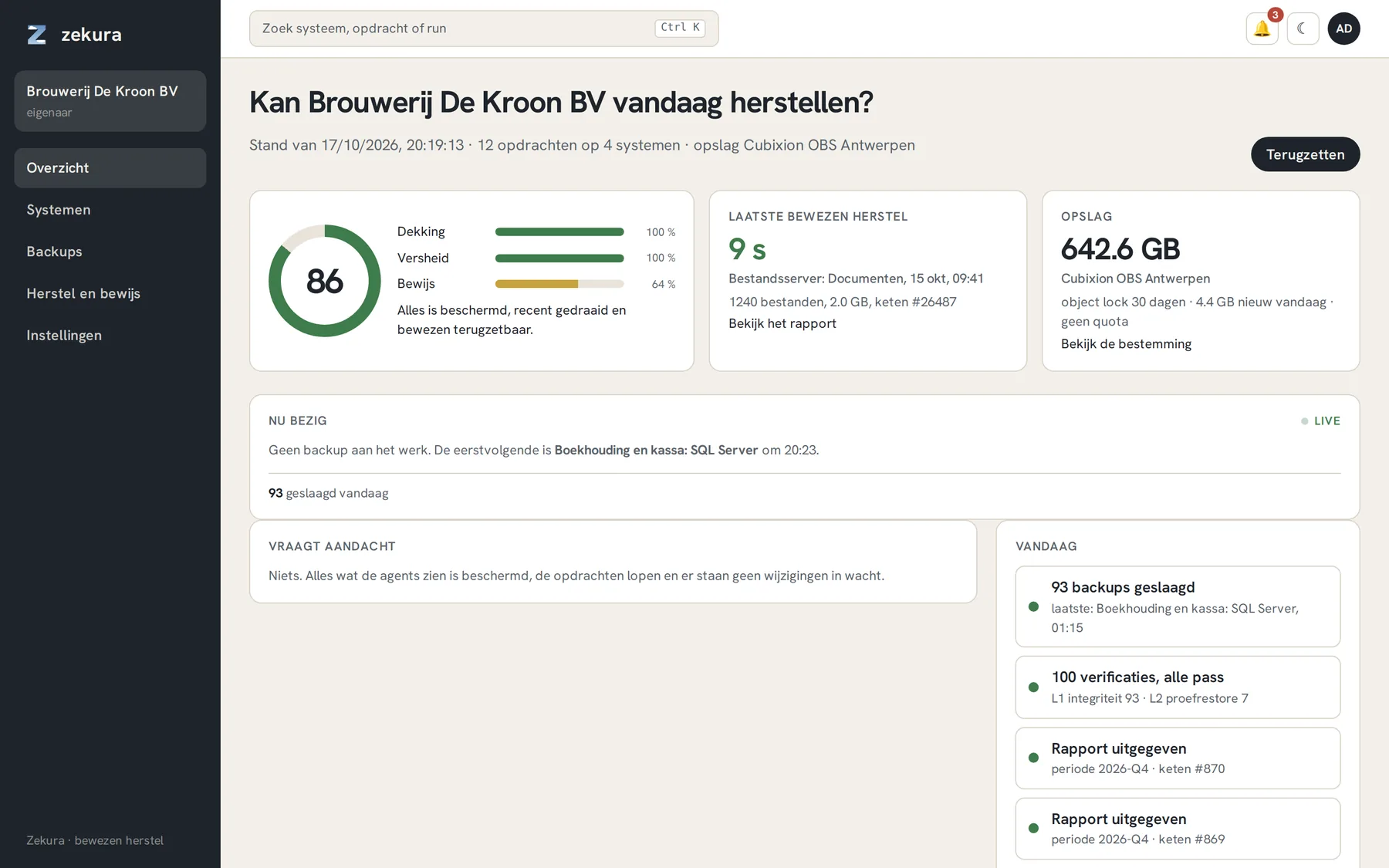Open Instellingen from the sidebar
Image resolution: width=1389 pixels, height=868 pixels.
click(110, 335)
